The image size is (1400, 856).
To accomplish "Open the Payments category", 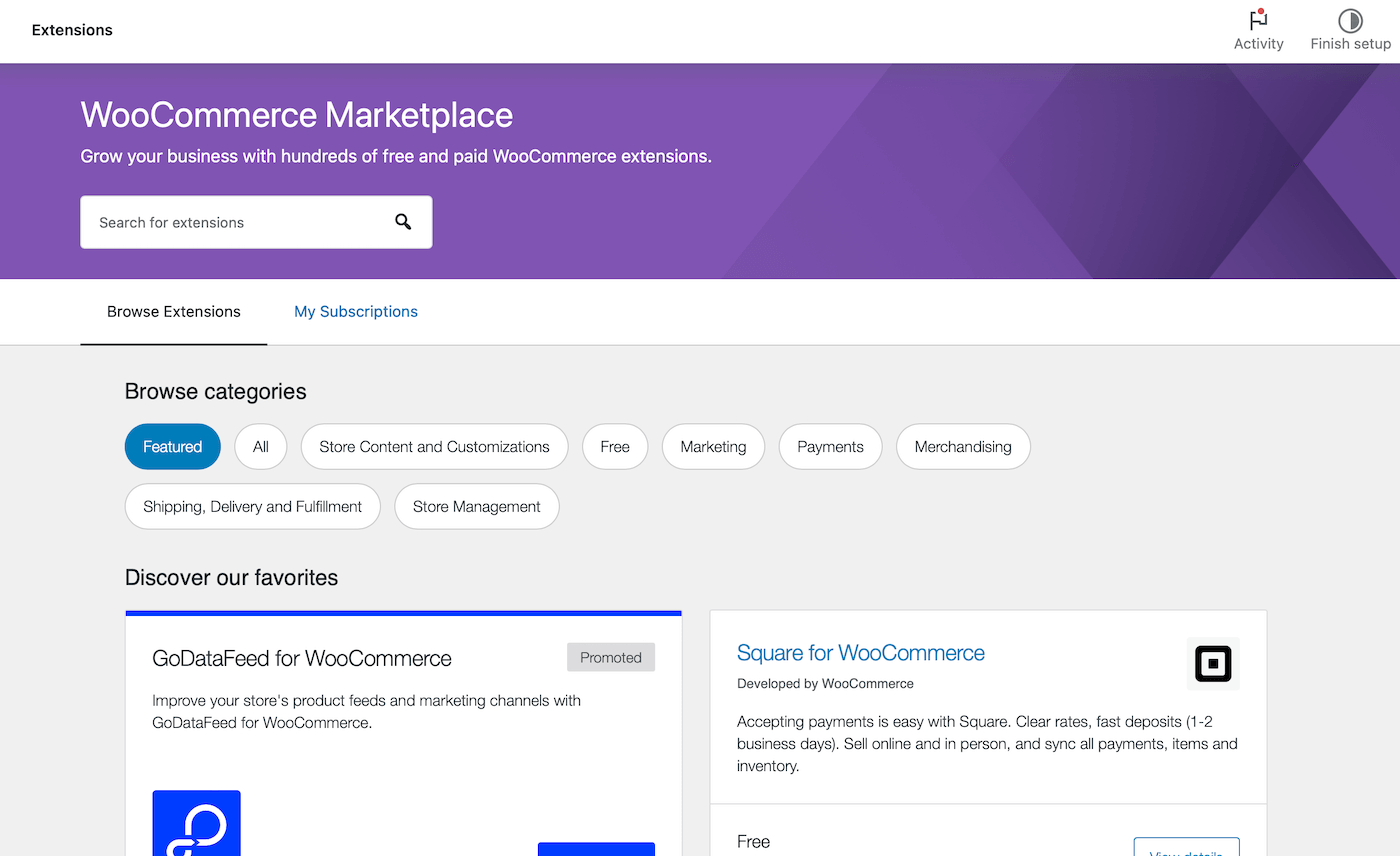I will [830, 446].
